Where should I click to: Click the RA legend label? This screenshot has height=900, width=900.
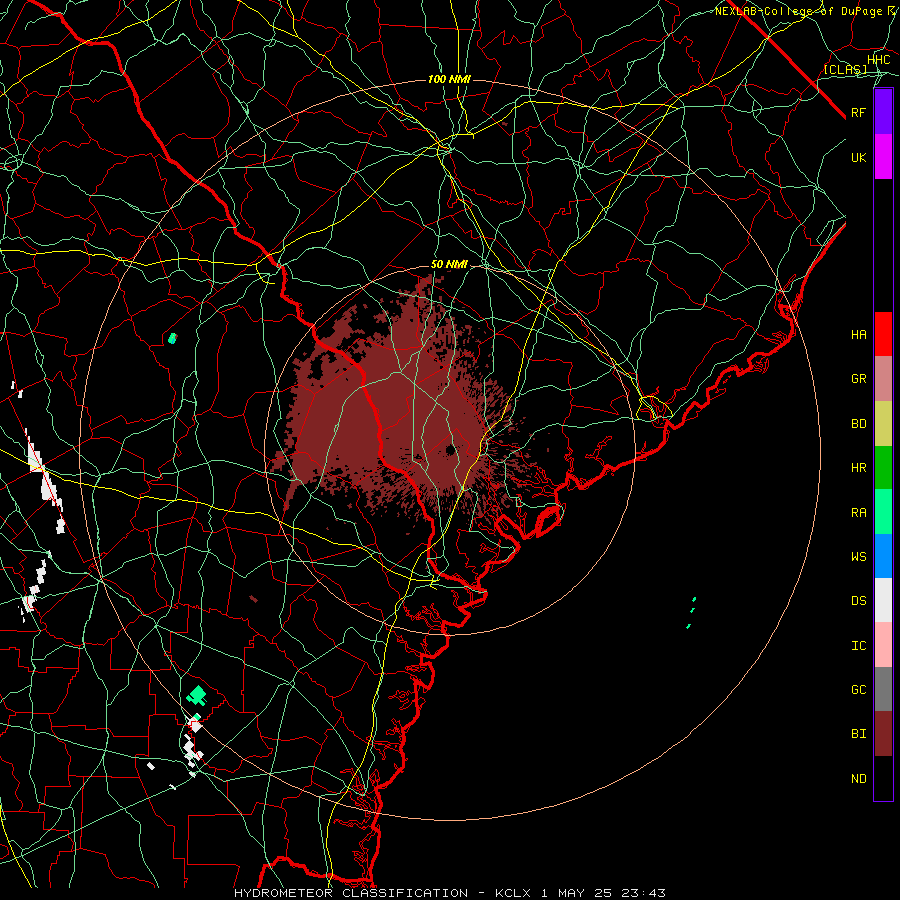pos(859,513)
